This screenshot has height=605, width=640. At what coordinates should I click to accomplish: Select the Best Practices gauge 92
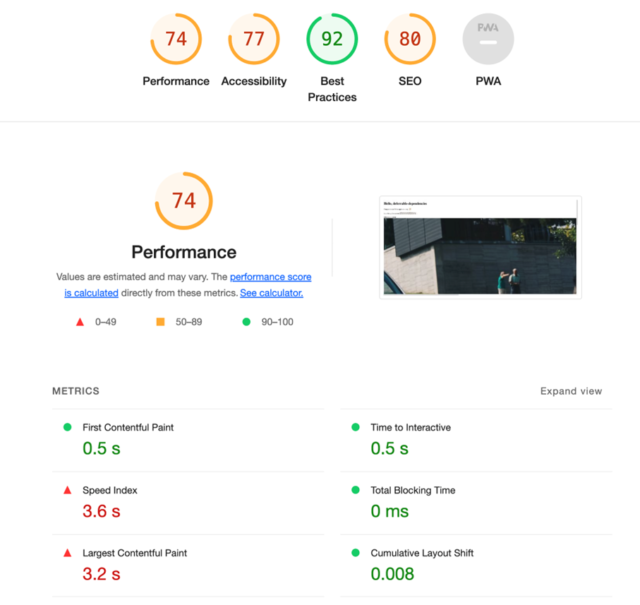click(x=332, y=40)
